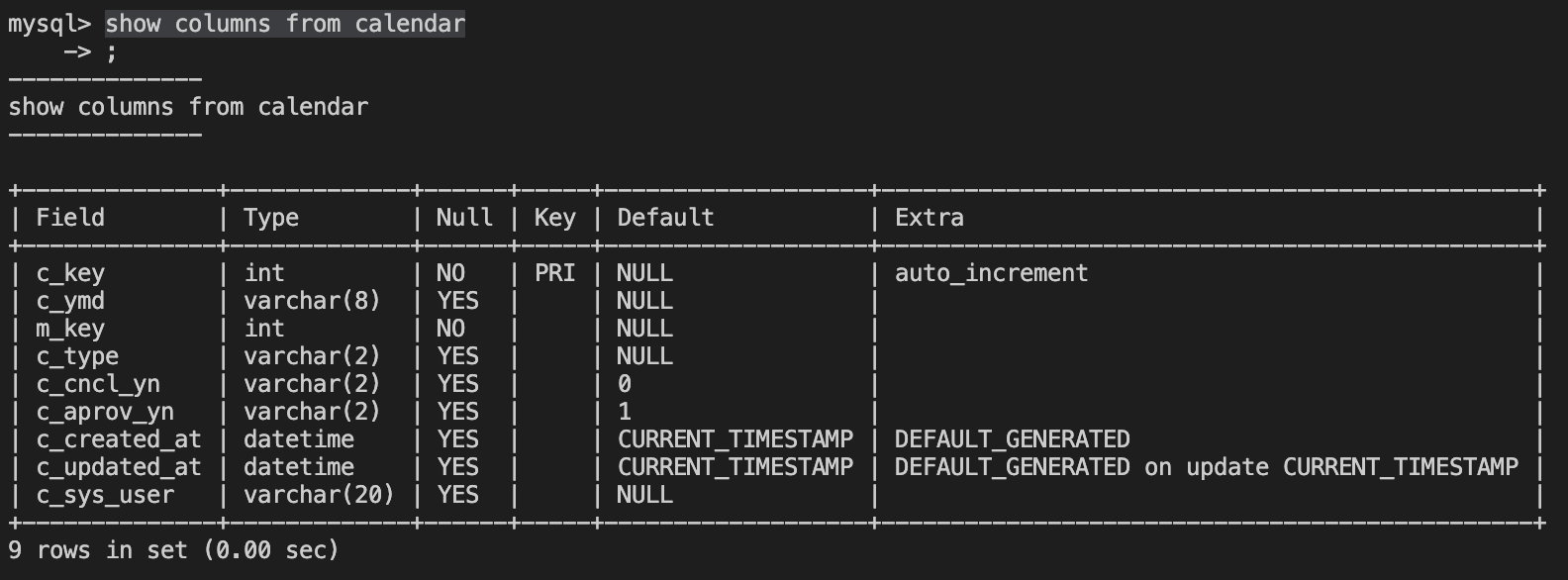
Task: Click the Extra column header
Action: pos(929,218)
